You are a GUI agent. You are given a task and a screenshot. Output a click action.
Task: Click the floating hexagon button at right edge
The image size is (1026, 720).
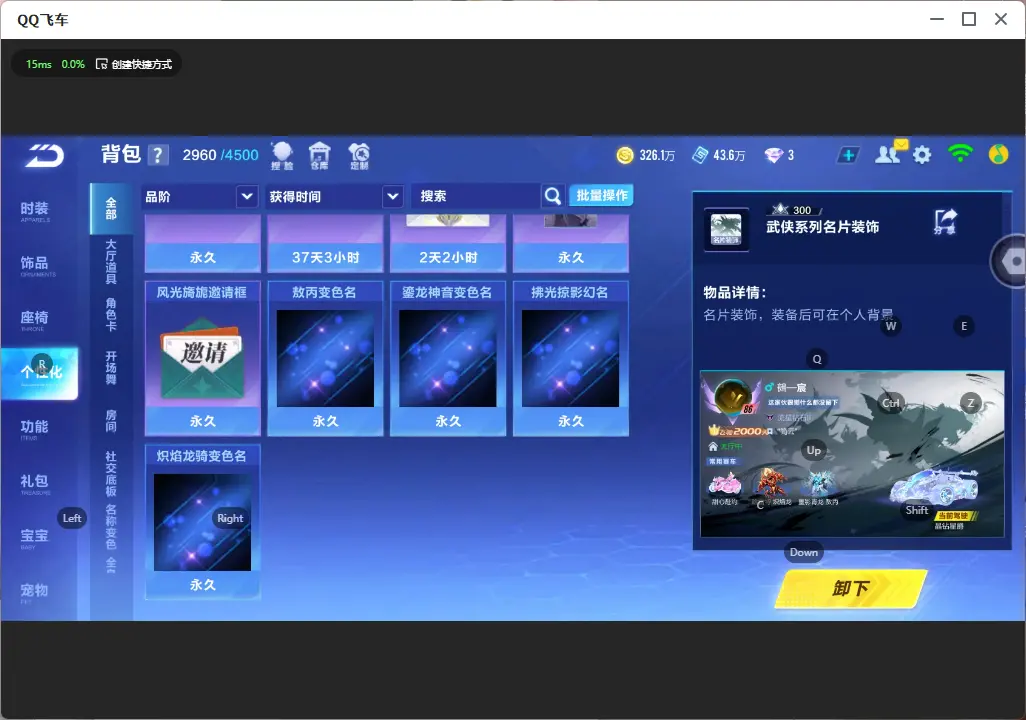coord(1010,261)
